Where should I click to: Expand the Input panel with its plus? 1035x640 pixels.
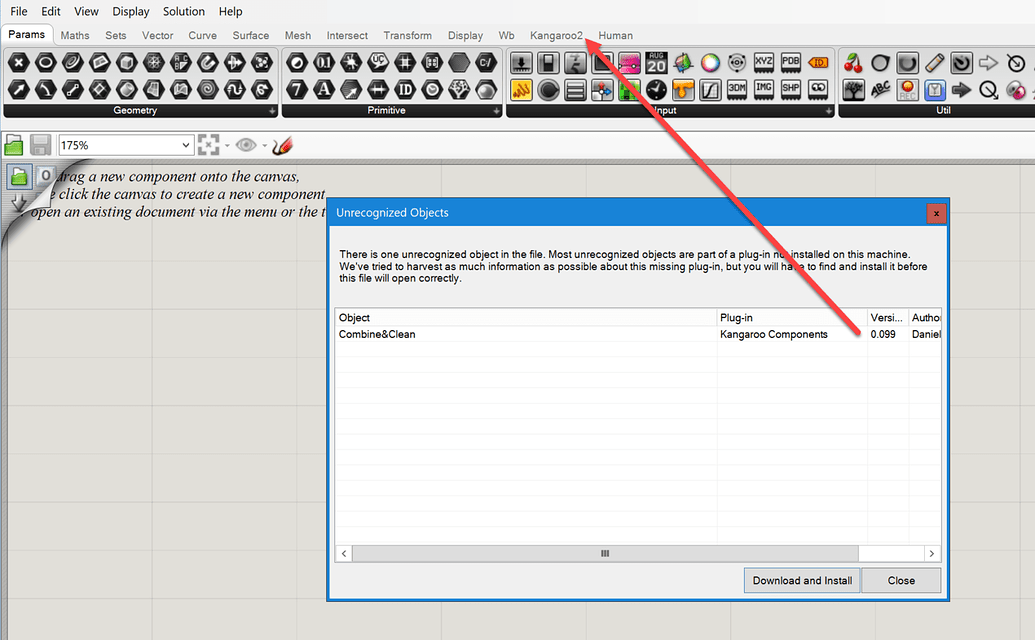pyautogui.click(x=828, y=112)
